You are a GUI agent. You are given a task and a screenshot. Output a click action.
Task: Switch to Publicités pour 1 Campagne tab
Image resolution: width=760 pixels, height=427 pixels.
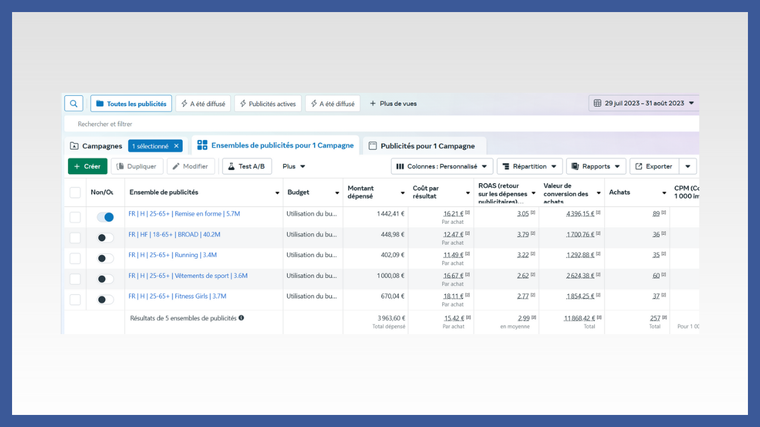click(x=422, y=146)
